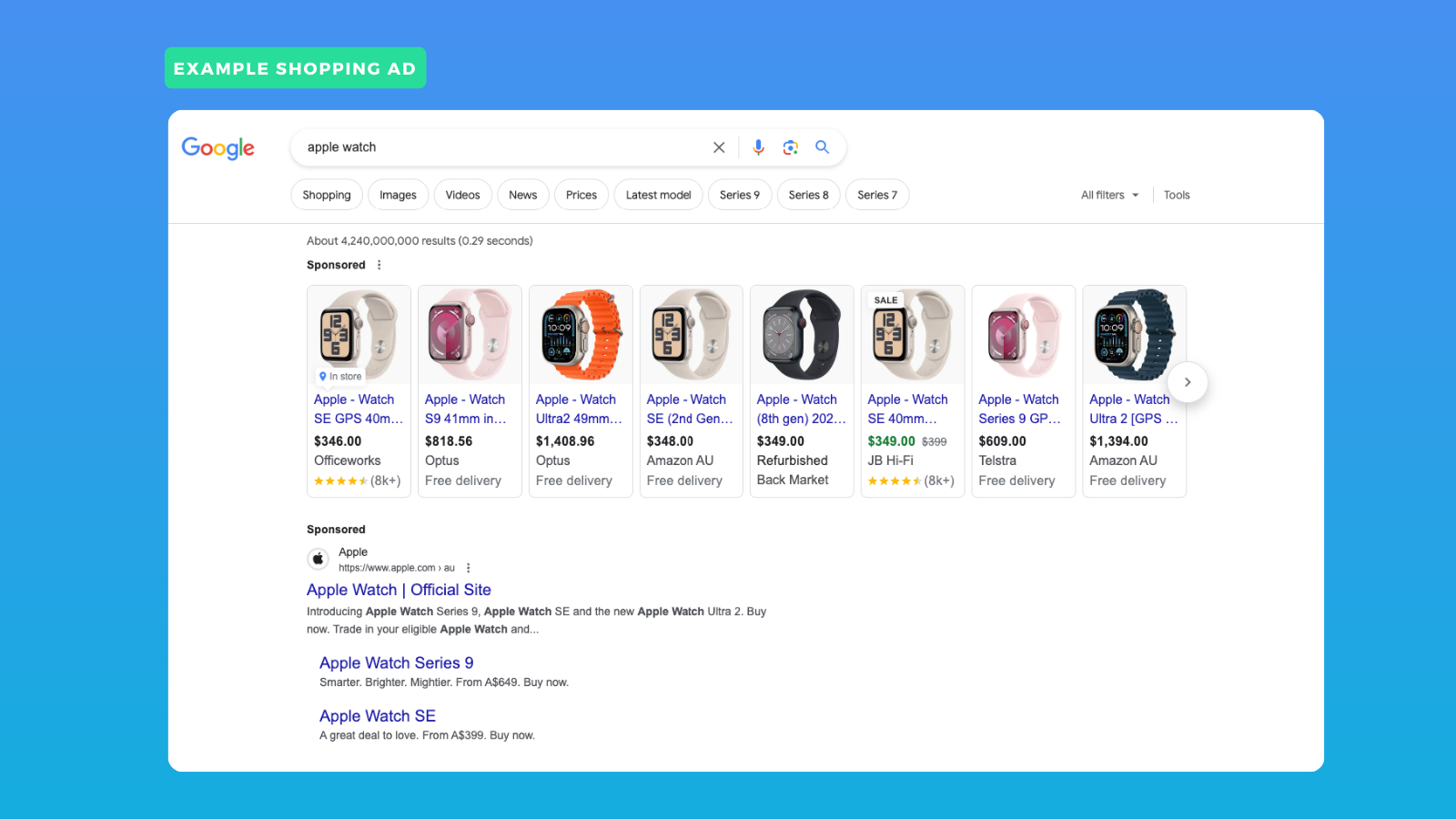Click the $348.00 Amazon AU price

pos(671,441)
